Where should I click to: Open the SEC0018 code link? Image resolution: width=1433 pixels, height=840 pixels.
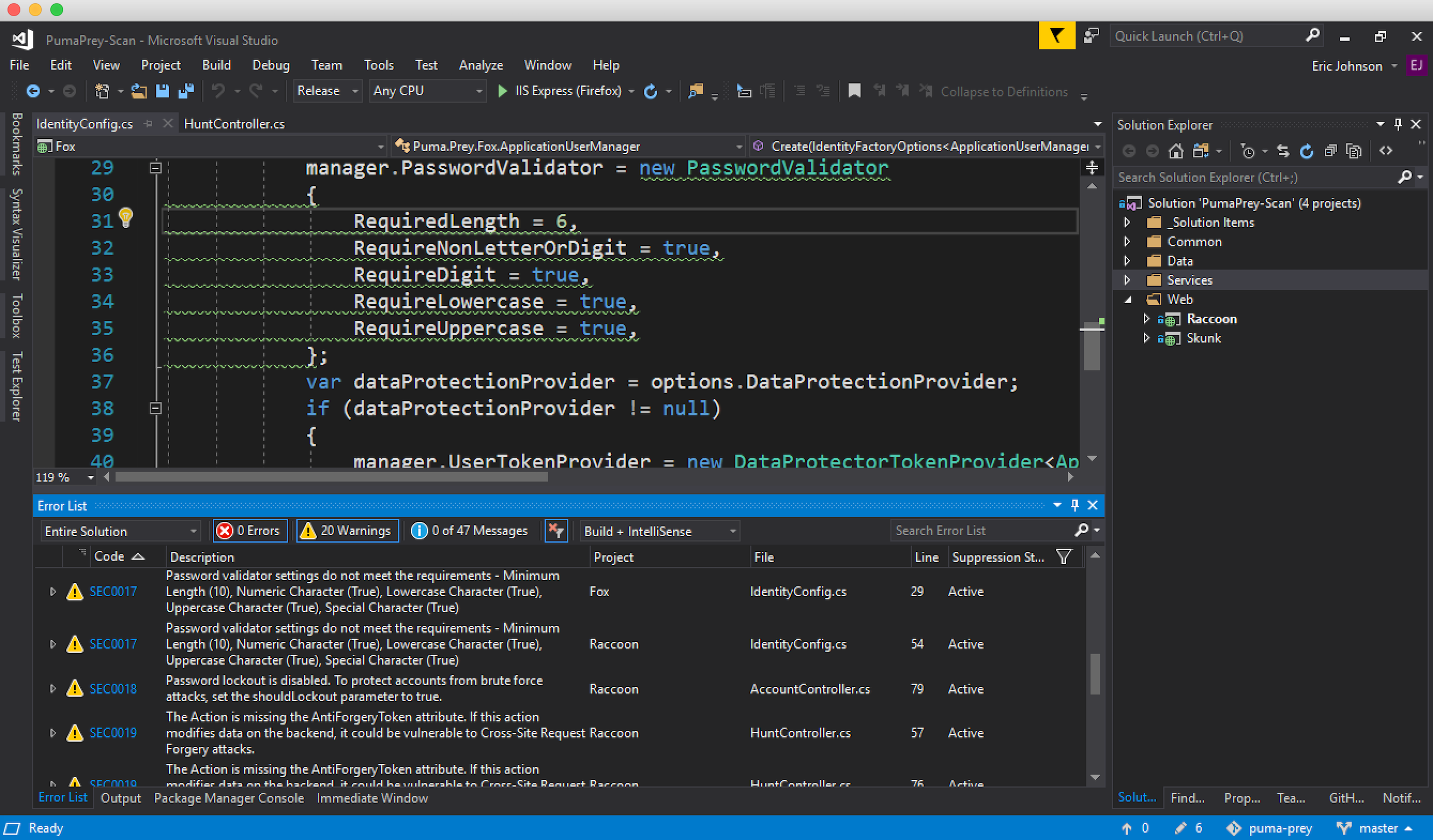click(x=113, y=689)
